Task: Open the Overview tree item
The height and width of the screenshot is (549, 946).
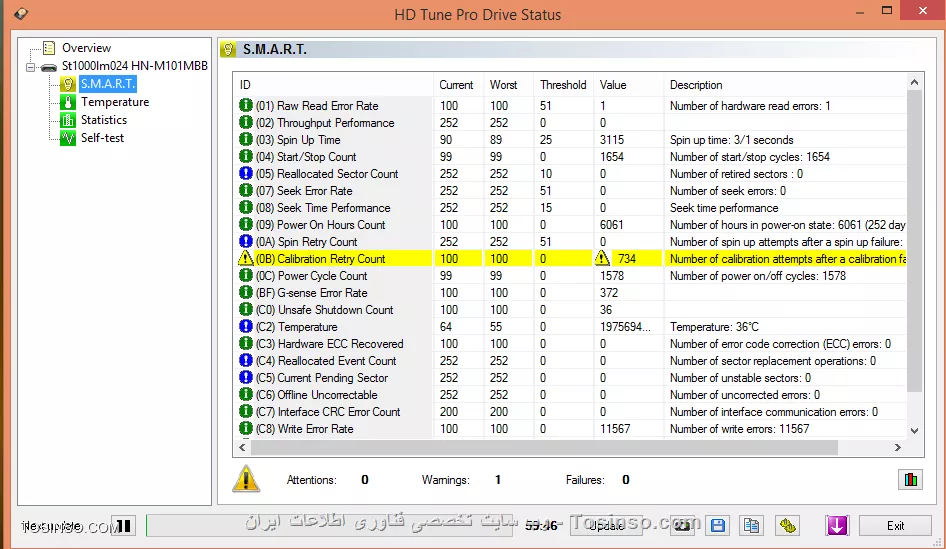Action: (x=86, y=48)
